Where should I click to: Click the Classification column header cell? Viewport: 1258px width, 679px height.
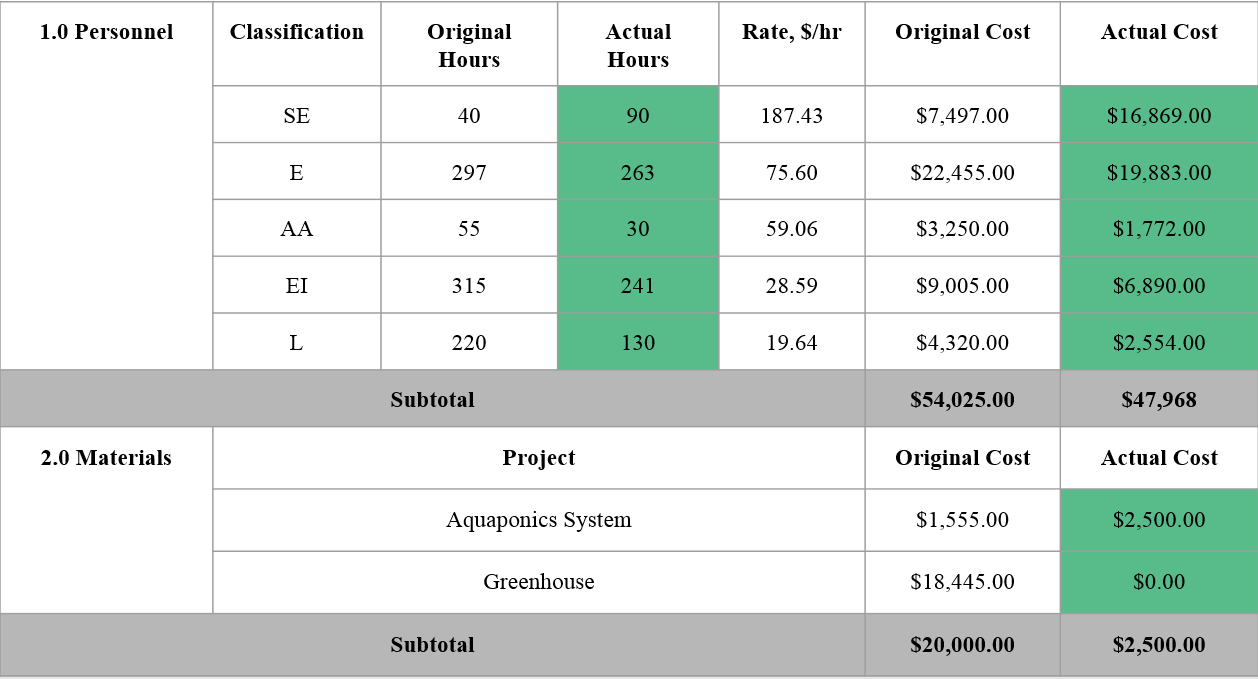click(296, 44)
